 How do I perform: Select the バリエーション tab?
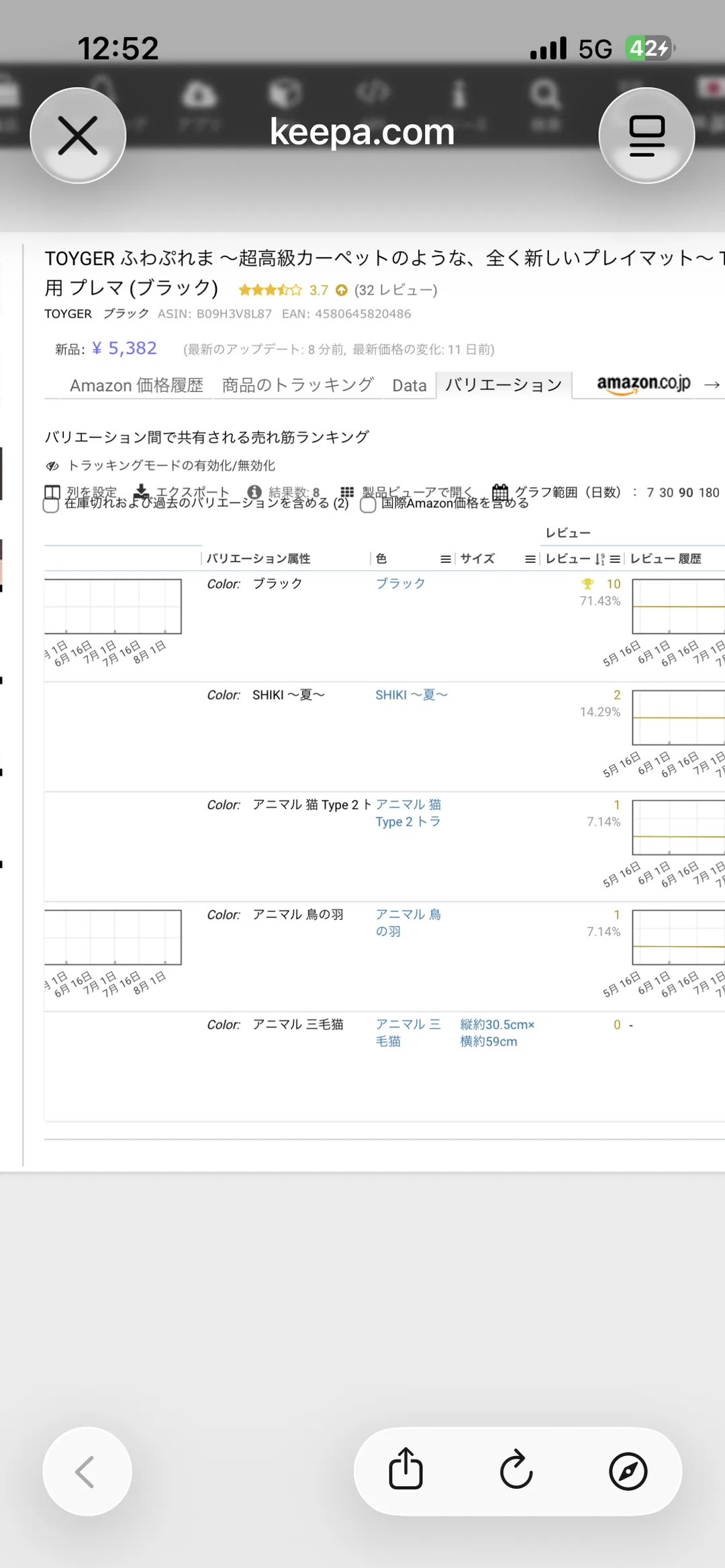(x=503, y=385)
